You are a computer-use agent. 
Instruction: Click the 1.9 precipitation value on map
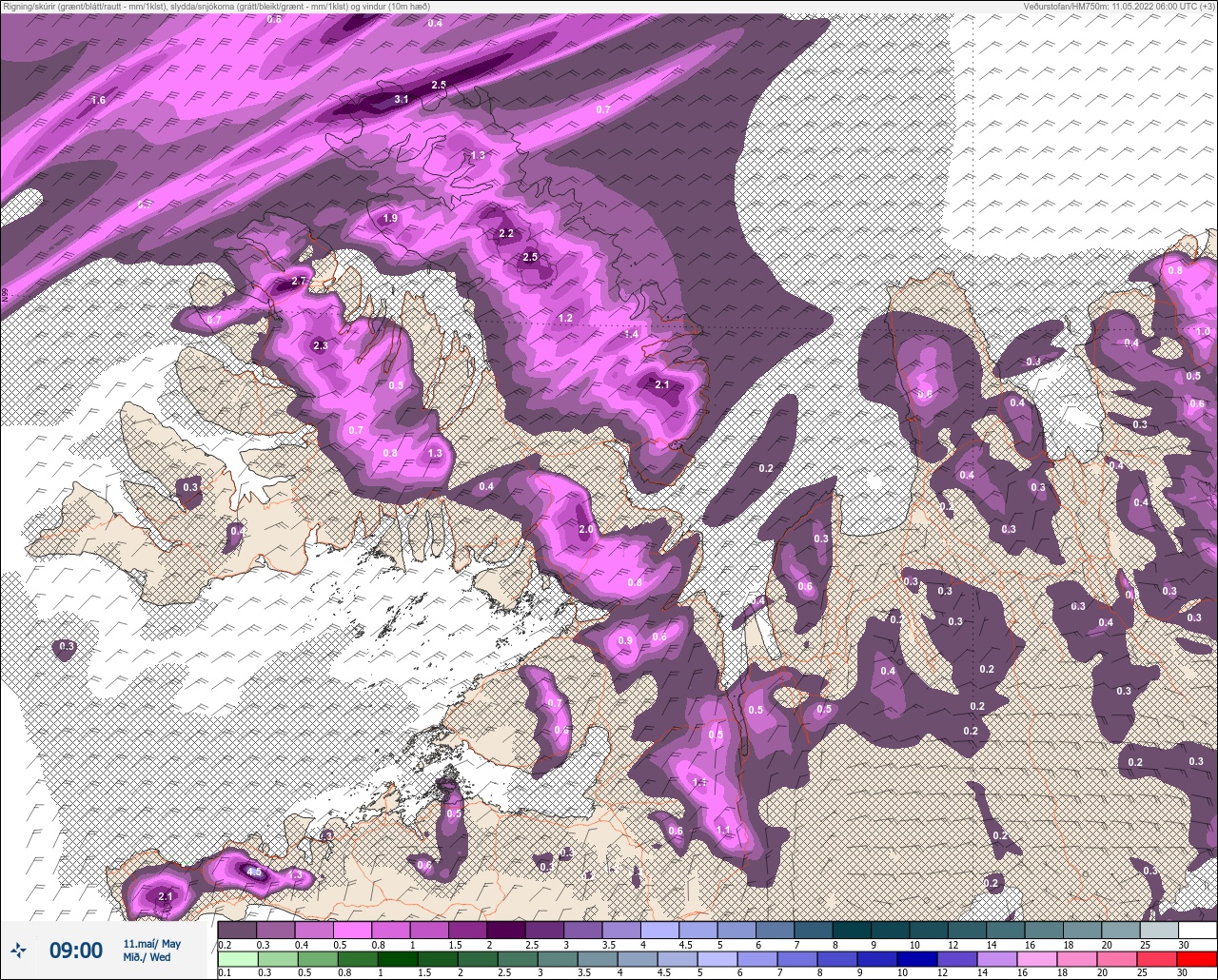pyautogui.click(x=390, y=218)
